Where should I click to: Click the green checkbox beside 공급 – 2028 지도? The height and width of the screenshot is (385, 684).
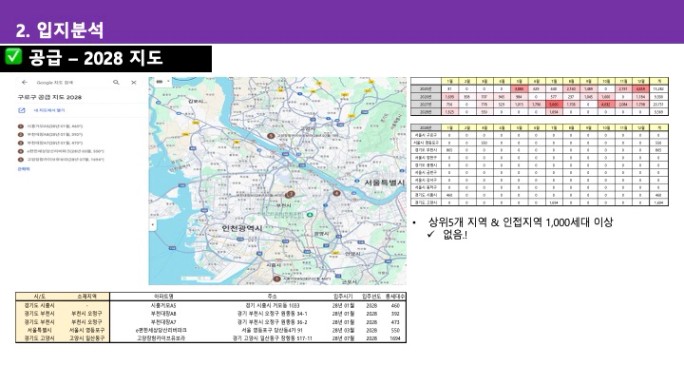pos(13,57)
